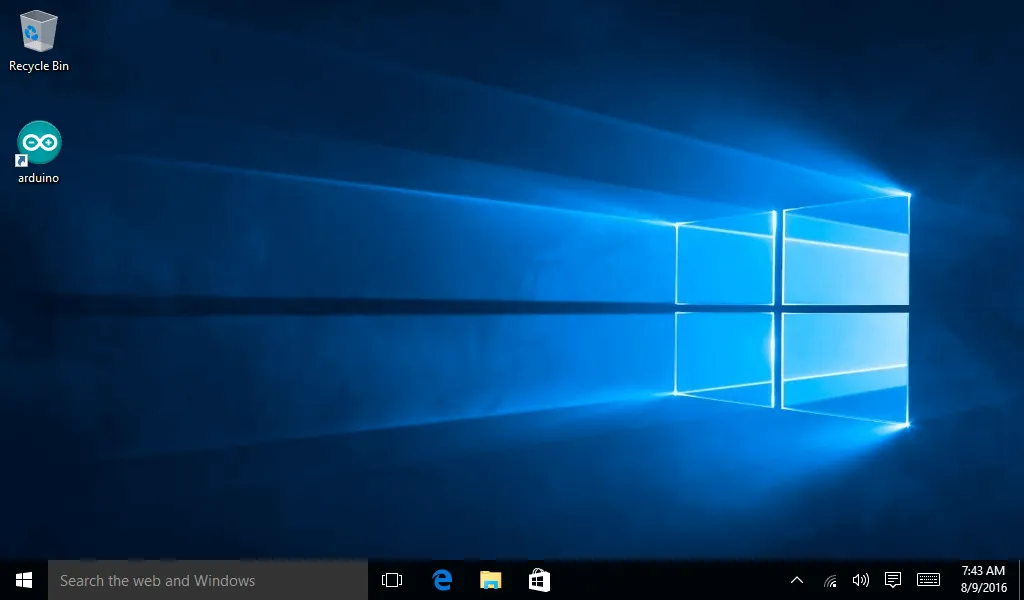Screen dimensions: 1024x600
Task: Open Task View from the taskbar
Action: tap(392, 580)
